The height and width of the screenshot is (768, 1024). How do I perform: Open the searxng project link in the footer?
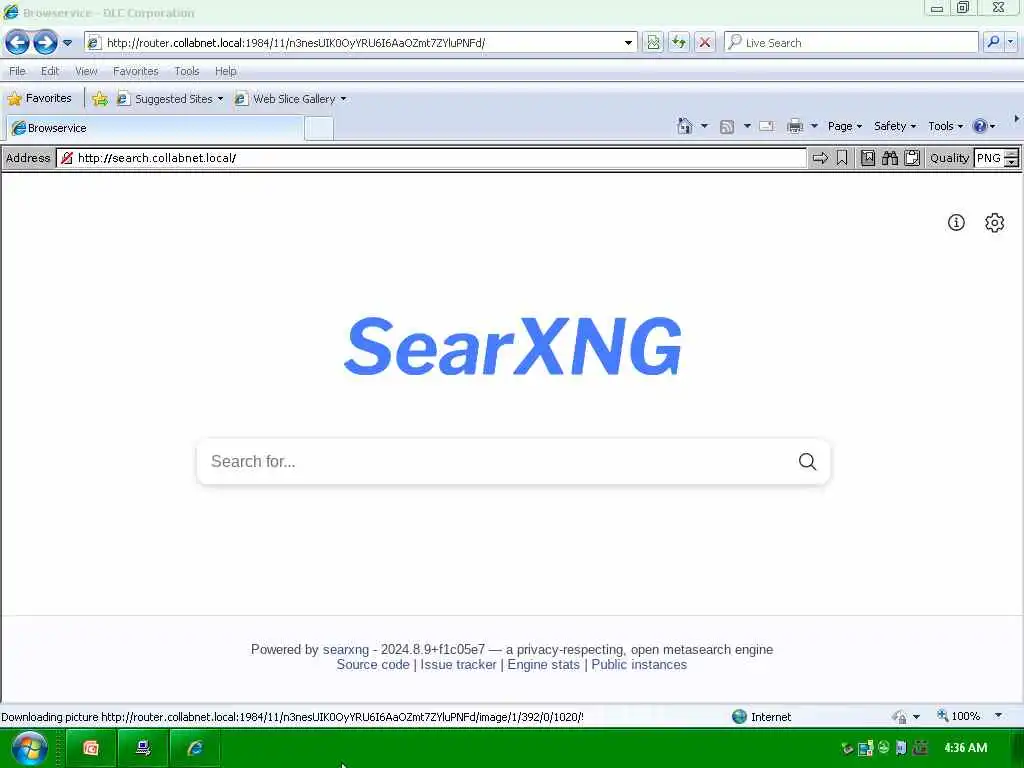(x=346, y=650)
